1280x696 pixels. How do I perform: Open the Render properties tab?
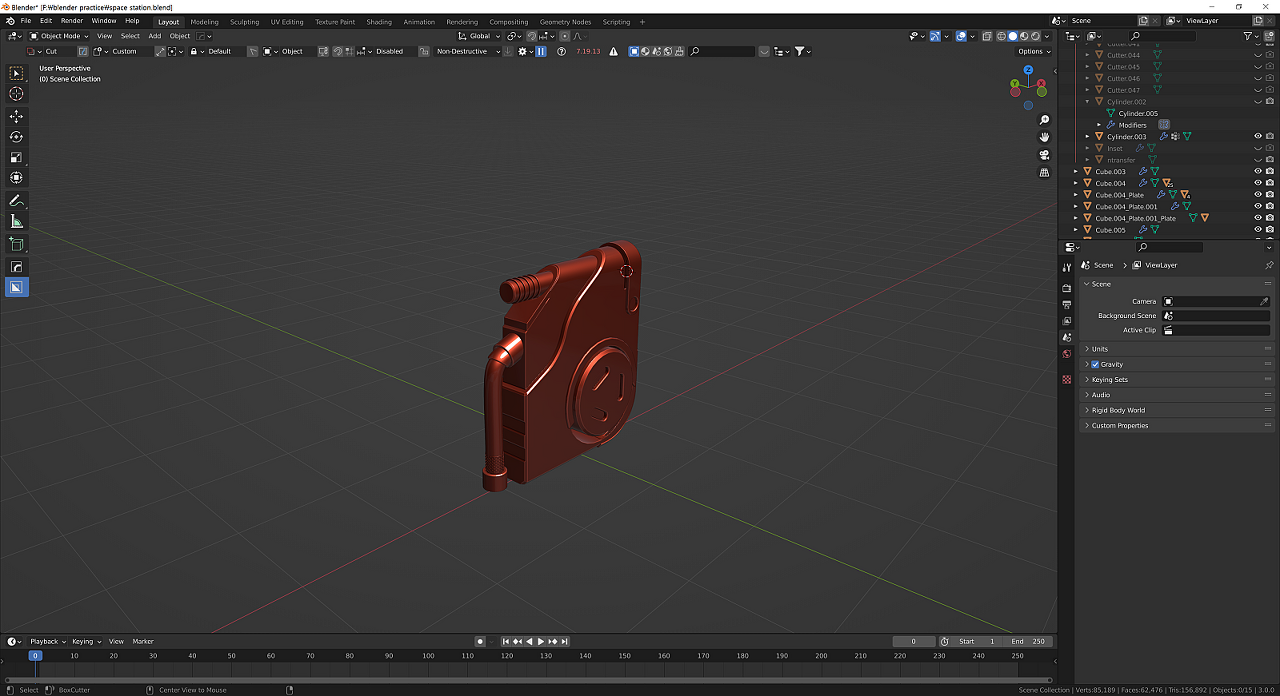click(1067, 288)
